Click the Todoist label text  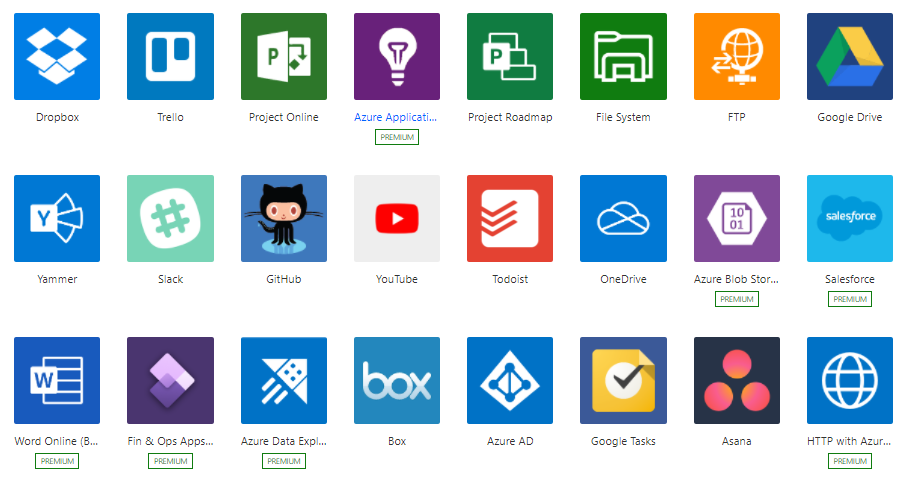510,279
